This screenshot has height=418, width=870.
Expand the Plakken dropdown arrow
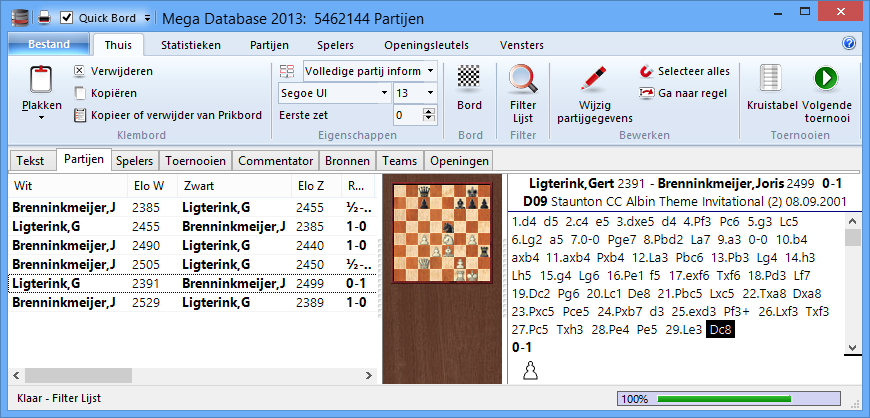[42, 118]
